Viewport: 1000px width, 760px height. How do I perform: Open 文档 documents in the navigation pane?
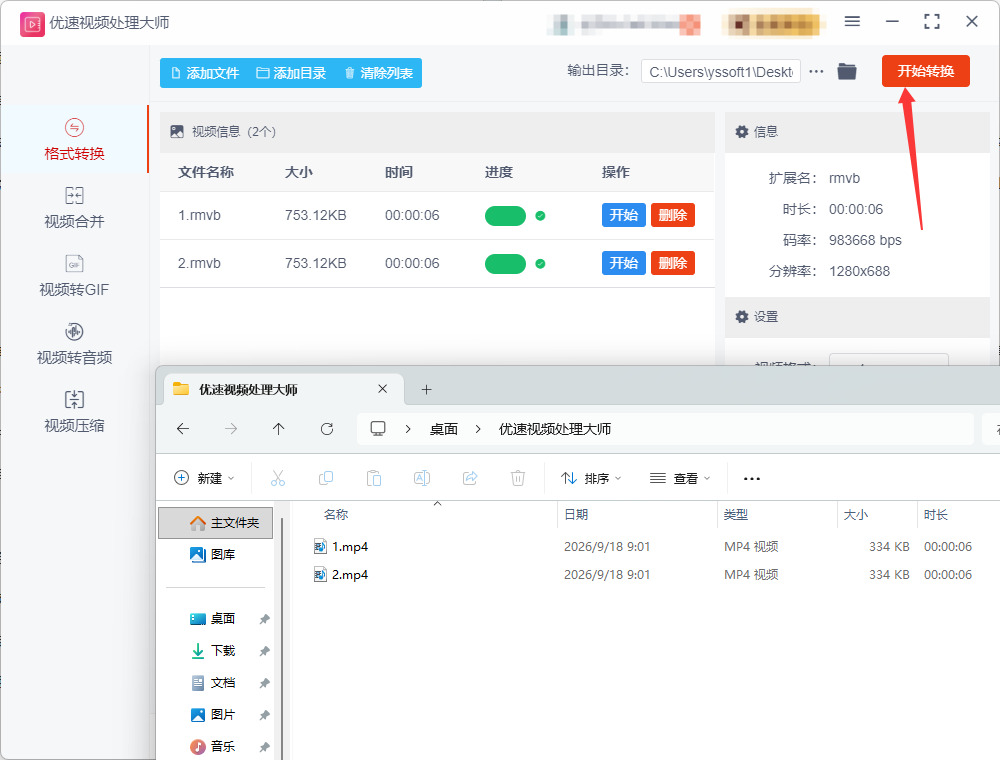coord(213,683)
